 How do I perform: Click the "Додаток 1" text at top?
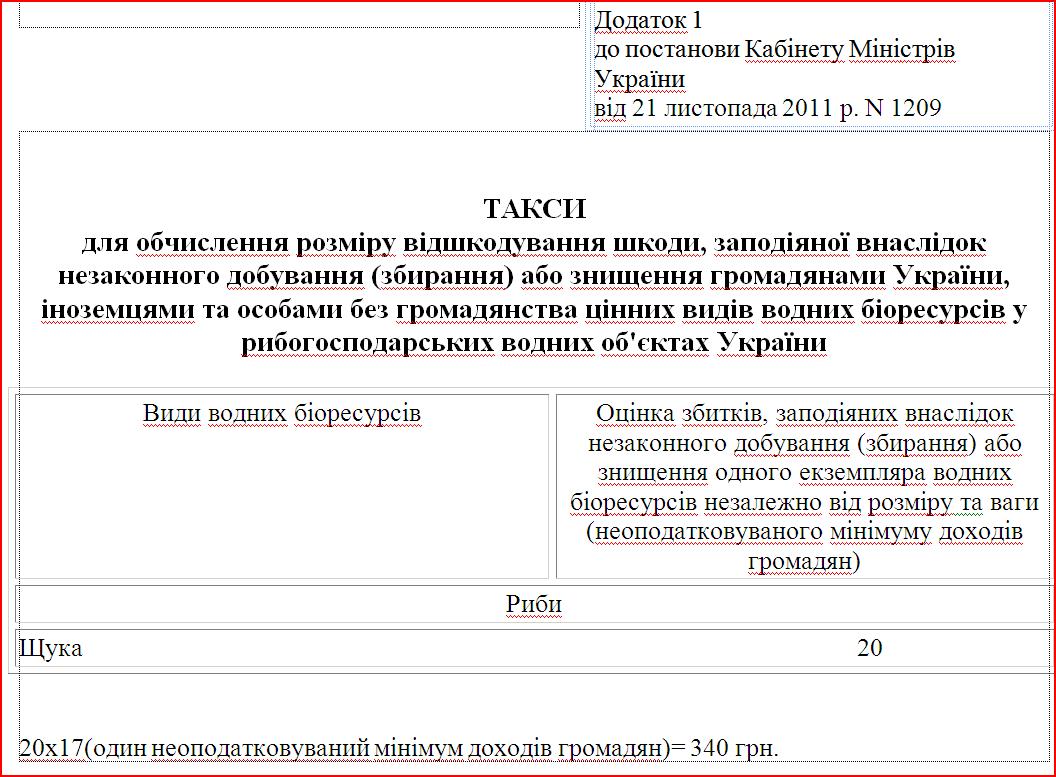click(x=649, y=20)
